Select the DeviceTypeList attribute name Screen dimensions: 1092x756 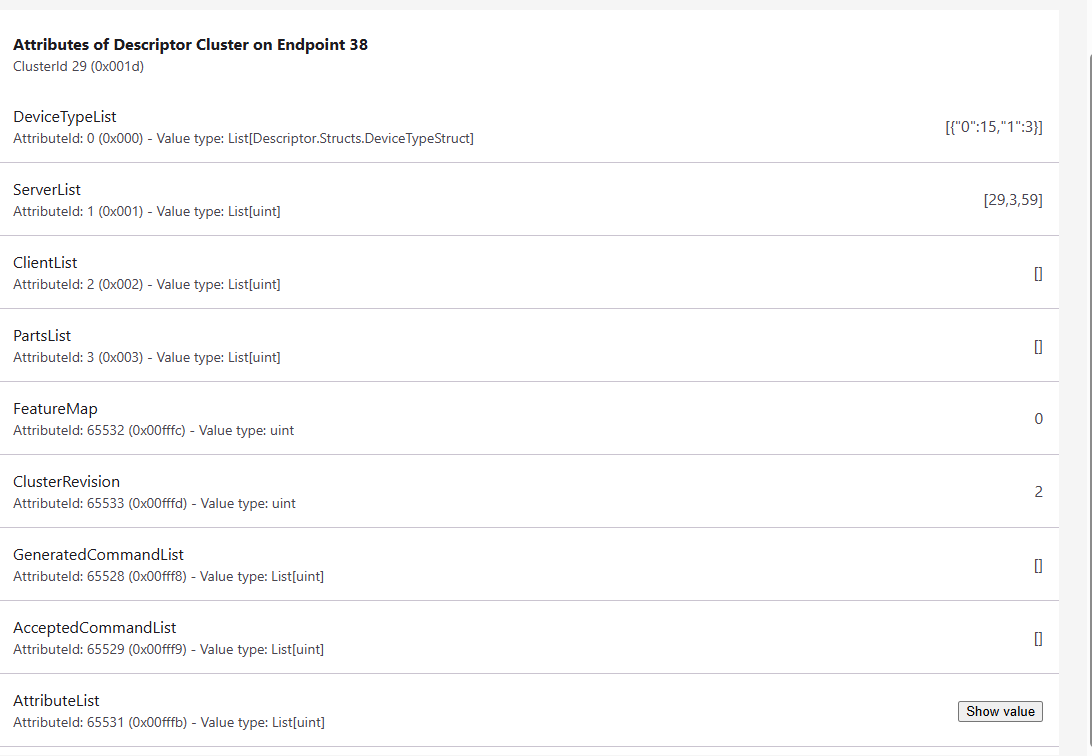[65, 117]
